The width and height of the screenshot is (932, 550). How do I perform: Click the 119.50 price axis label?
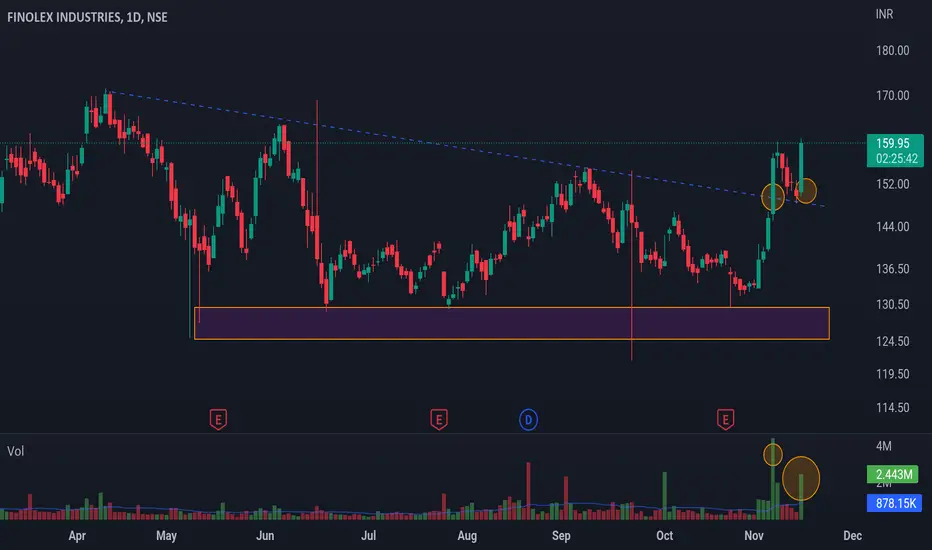click(892, 374)
